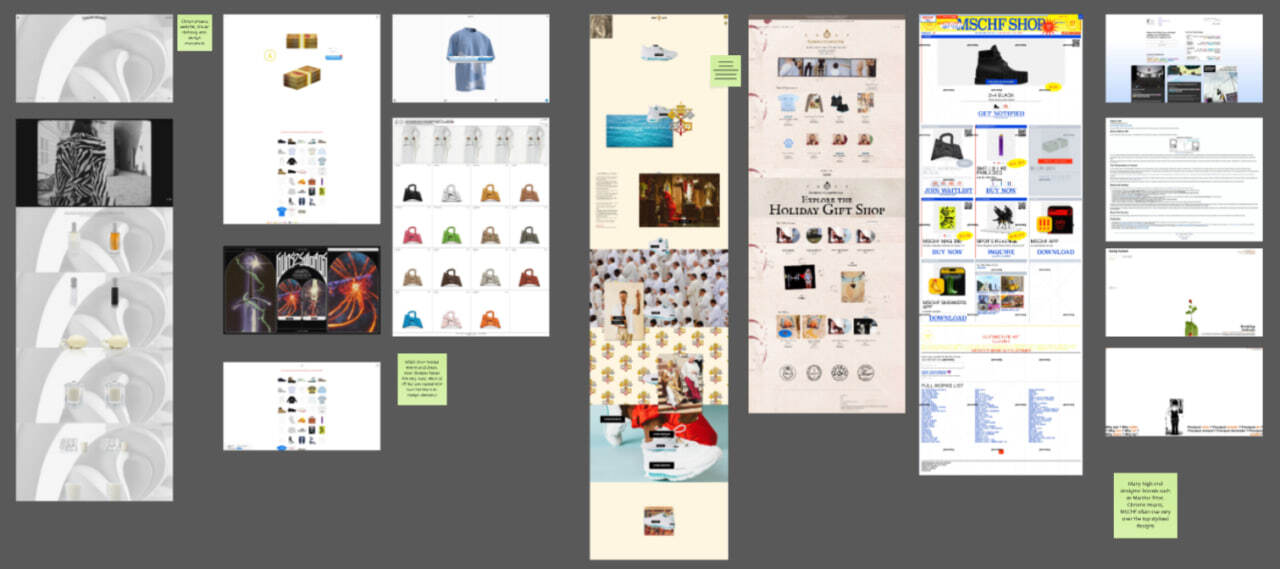Select the zebra-print coat photo
The height and width of the screenshot is (569, 1280).
pos(82,162)
